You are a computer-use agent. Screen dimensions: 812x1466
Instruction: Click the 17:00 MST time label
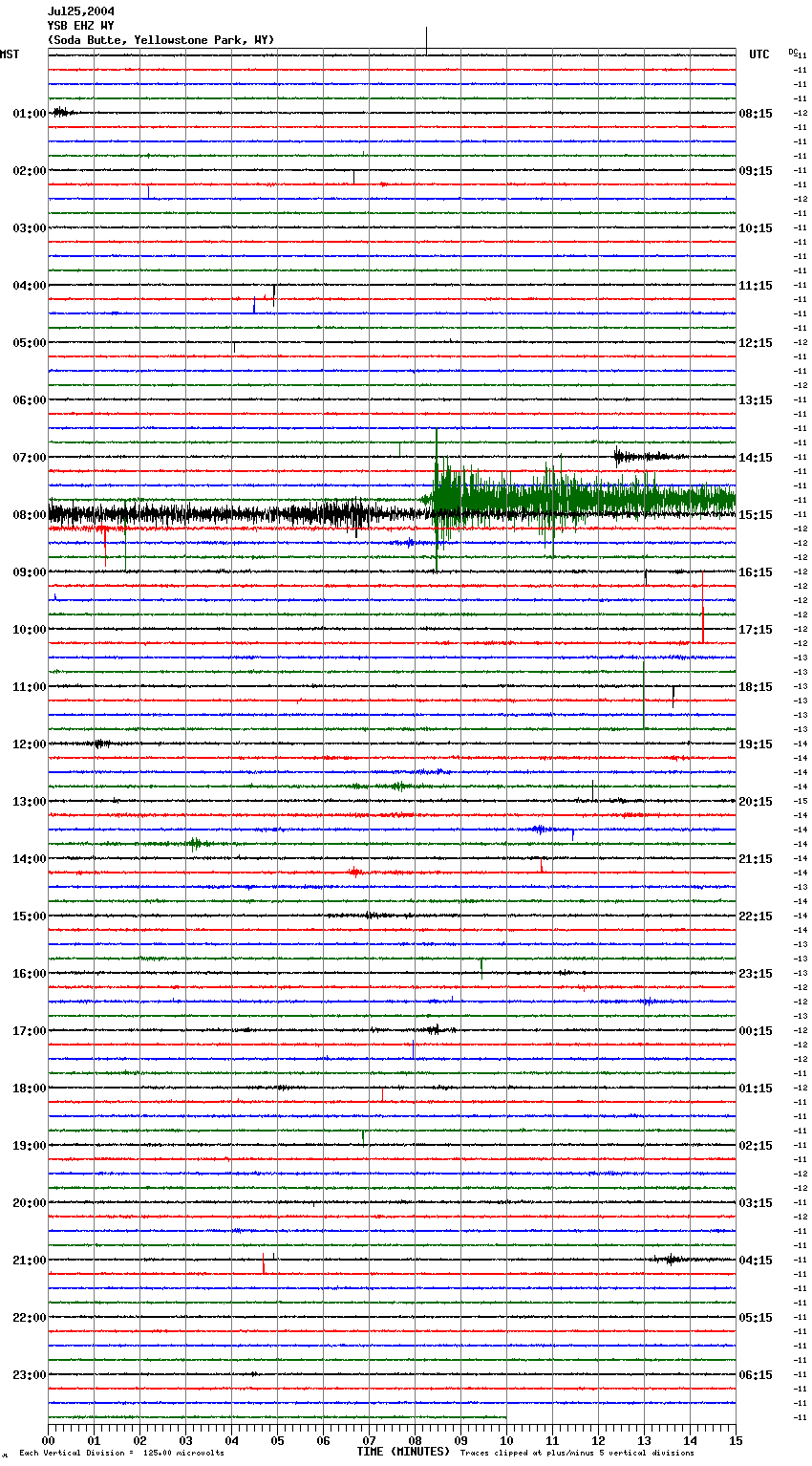[x=30, y=1031]
